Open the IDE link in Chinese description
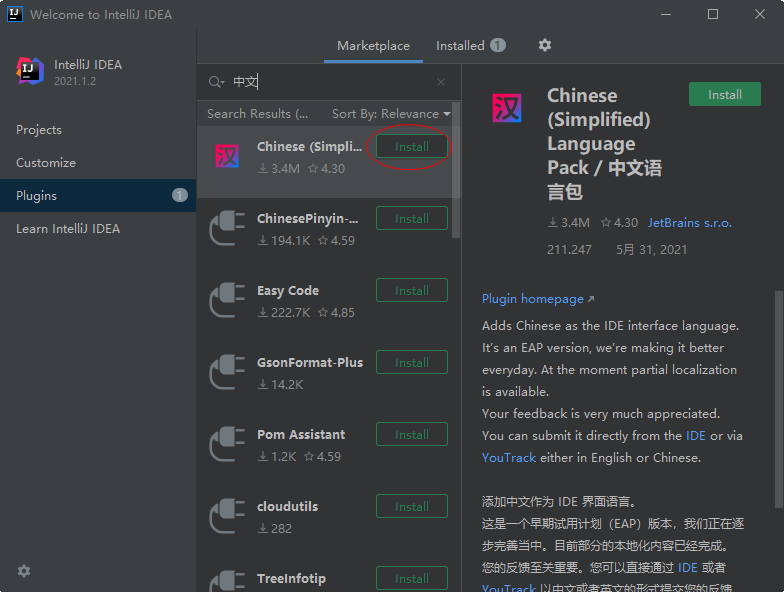 [x=688, y=568]
